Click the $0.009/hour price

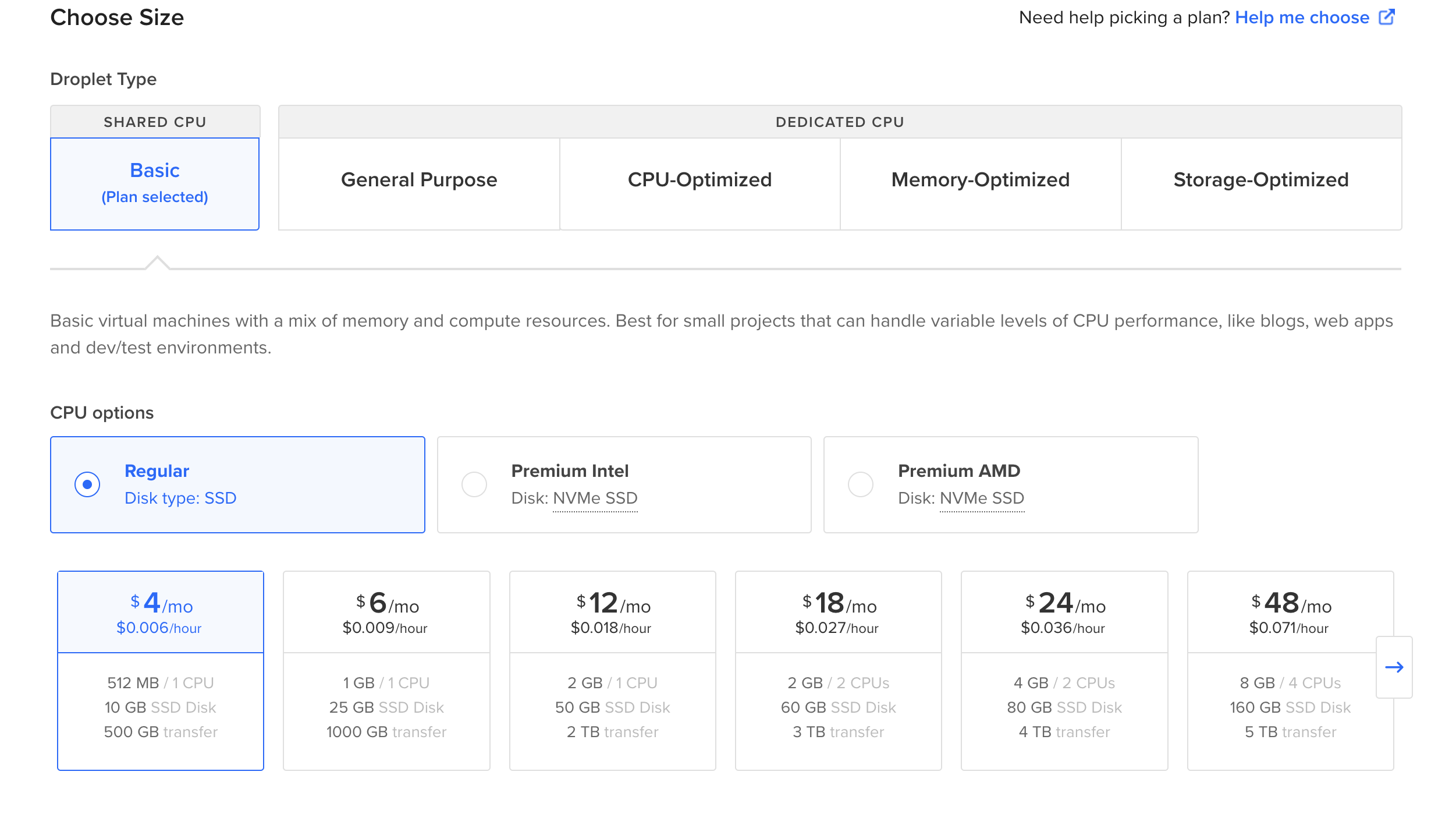point(385,628)
